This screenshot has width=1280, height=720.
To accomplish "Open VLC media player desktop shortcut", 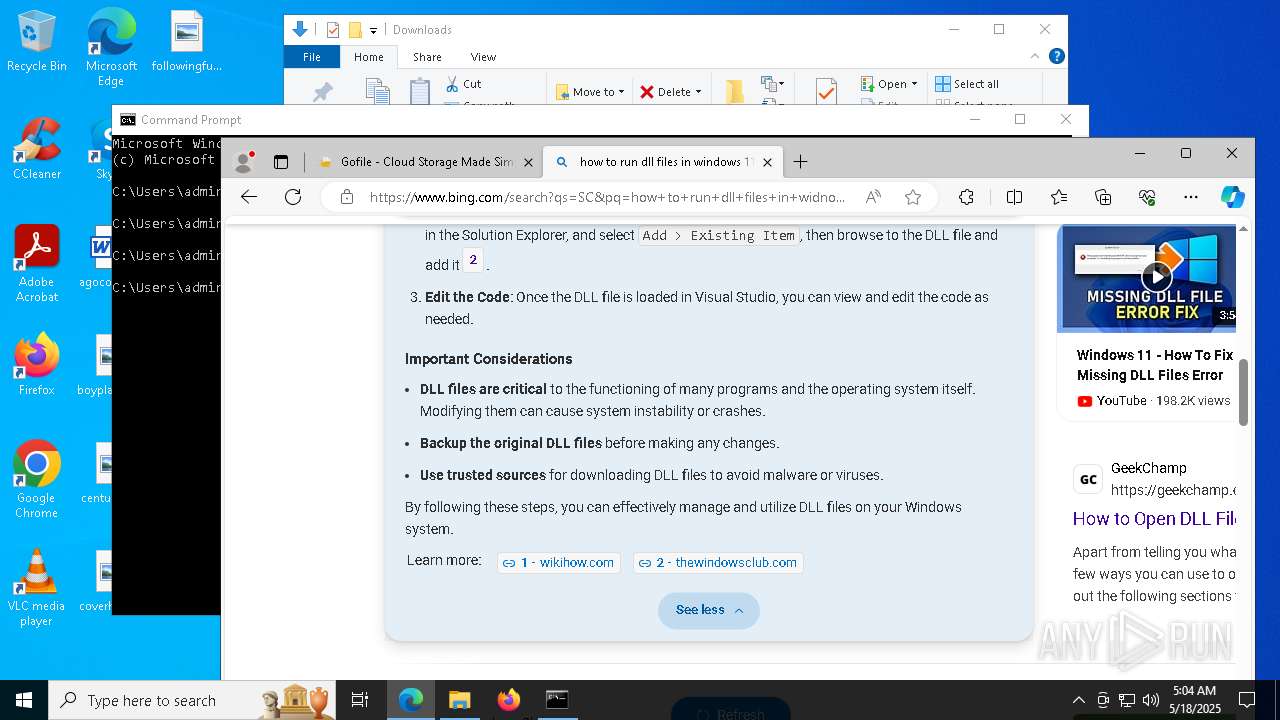I will (x=37, y=588).
